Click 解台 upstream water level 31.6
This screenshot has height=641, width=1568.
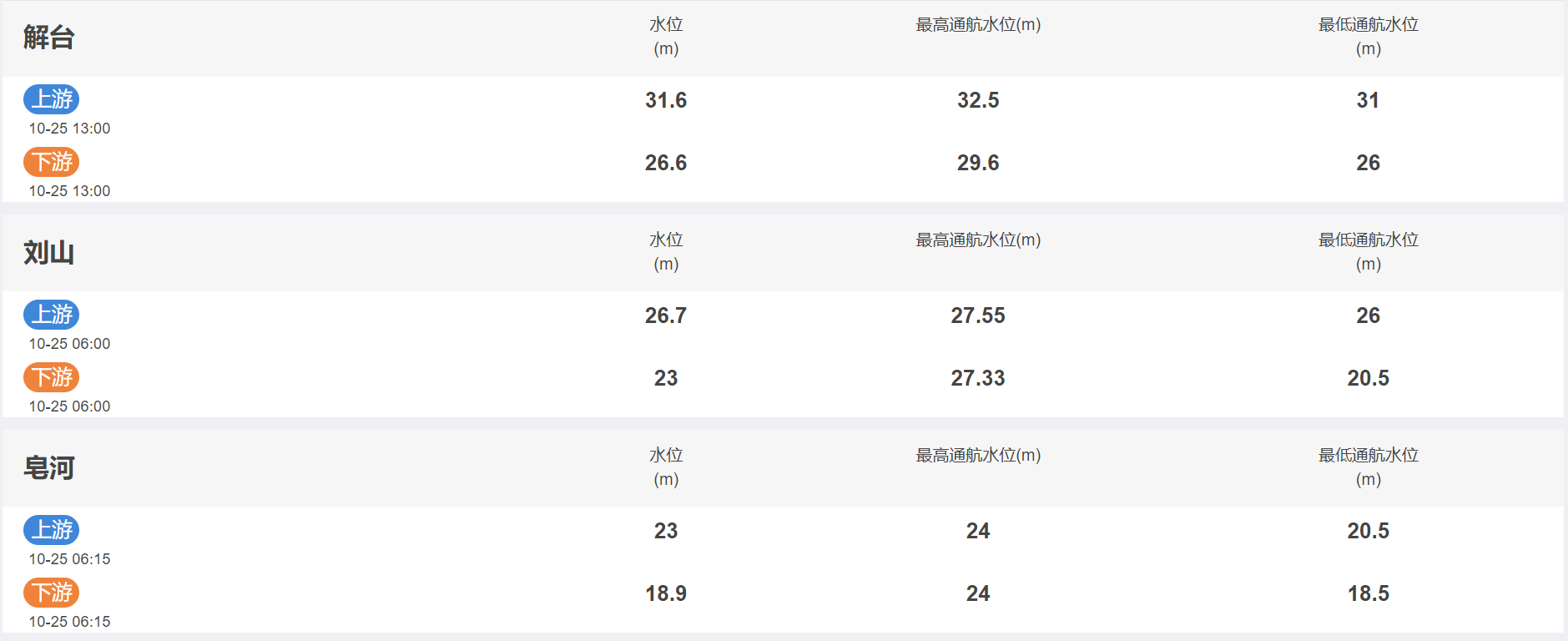666,100
